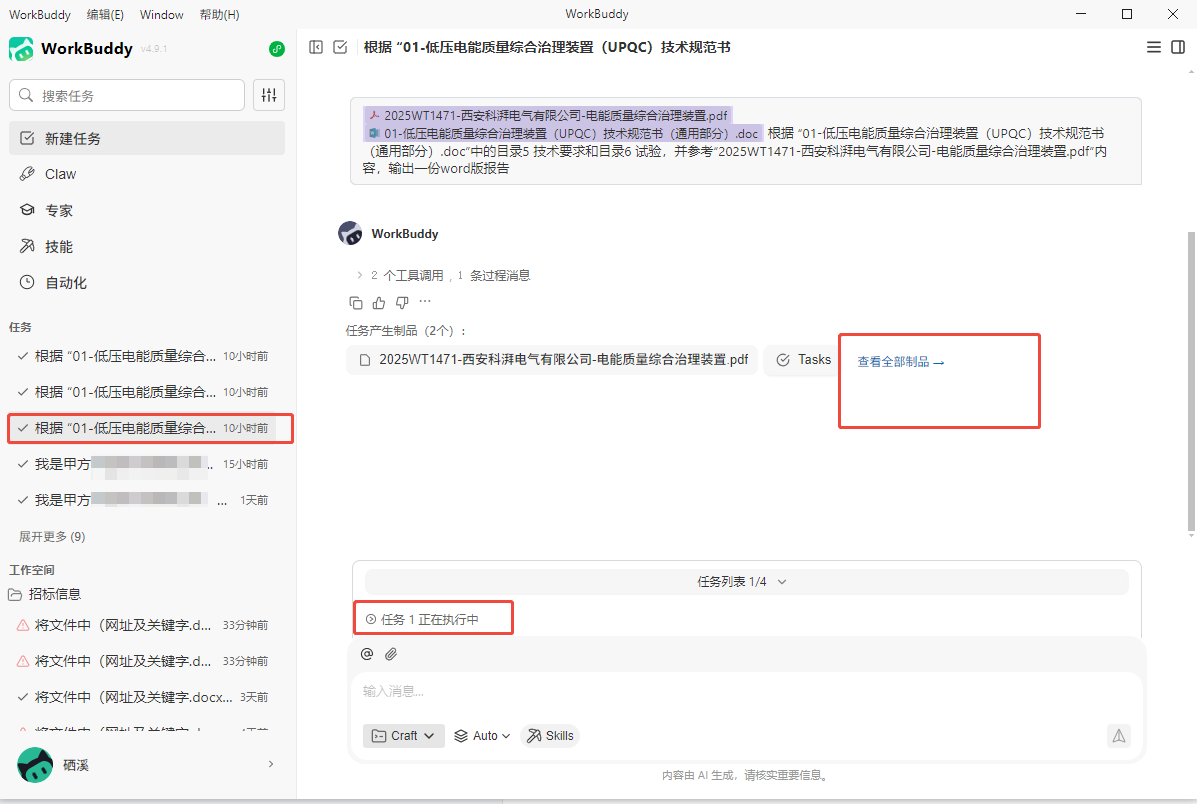1197x804 pixels.
Task: Click the 2025WT1471 pdf attachment in prompt
Action: click(548, 115)
